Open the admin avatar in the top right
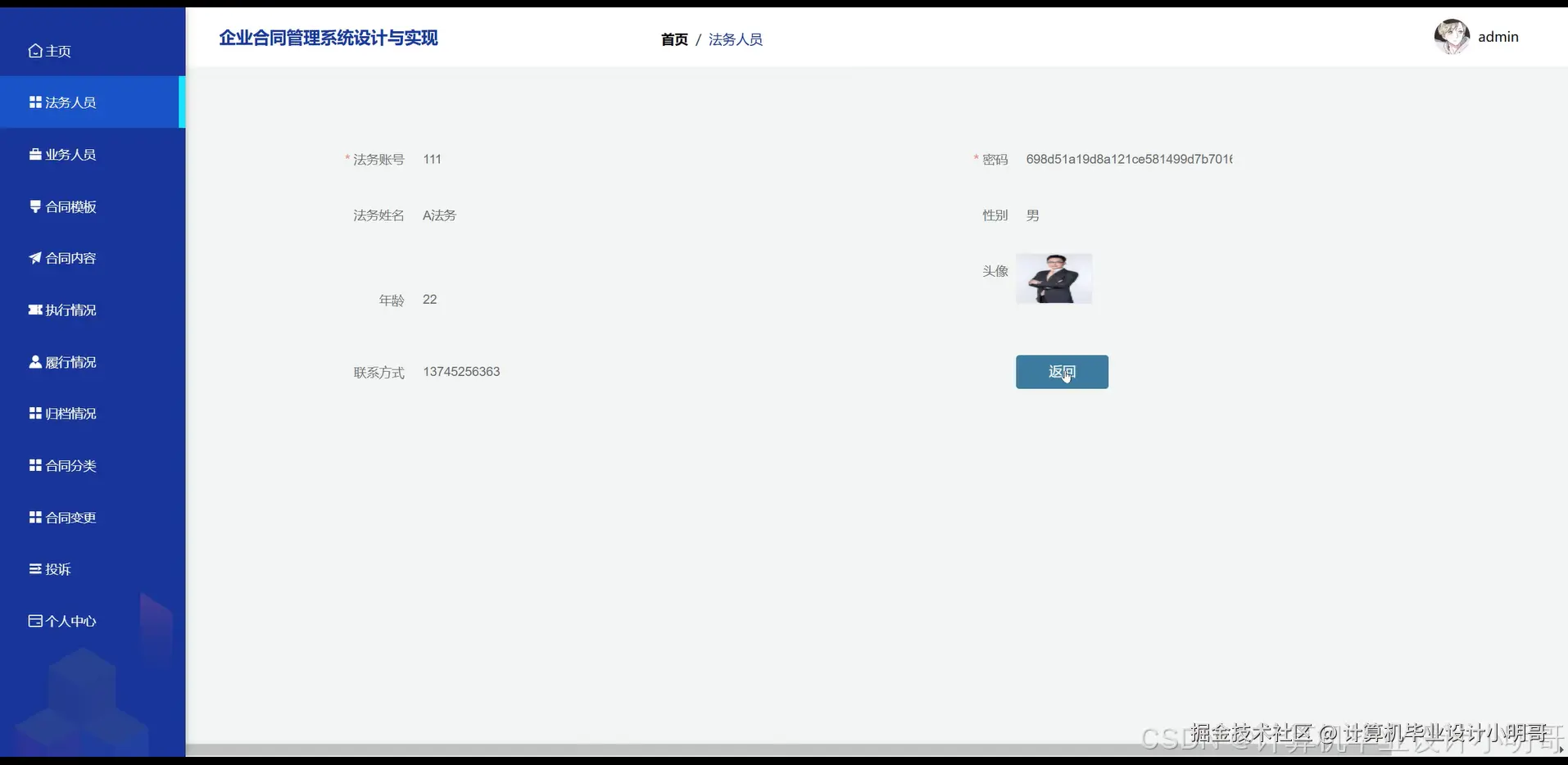The width and height of the screenshot is (1568, 765). tap(1452, 36)
